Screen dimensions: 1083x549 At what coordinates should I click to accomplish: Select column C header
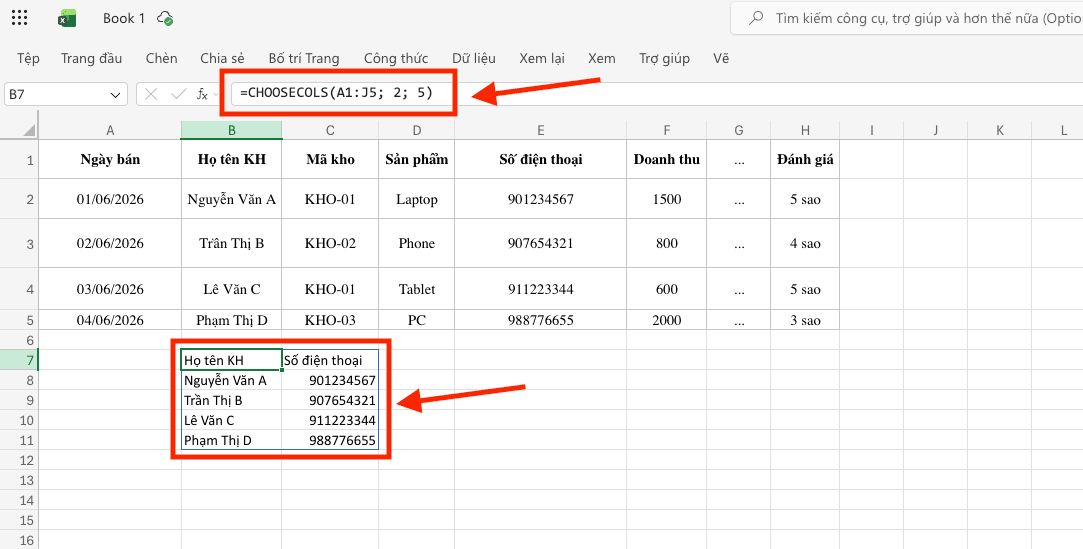point(330,131)
